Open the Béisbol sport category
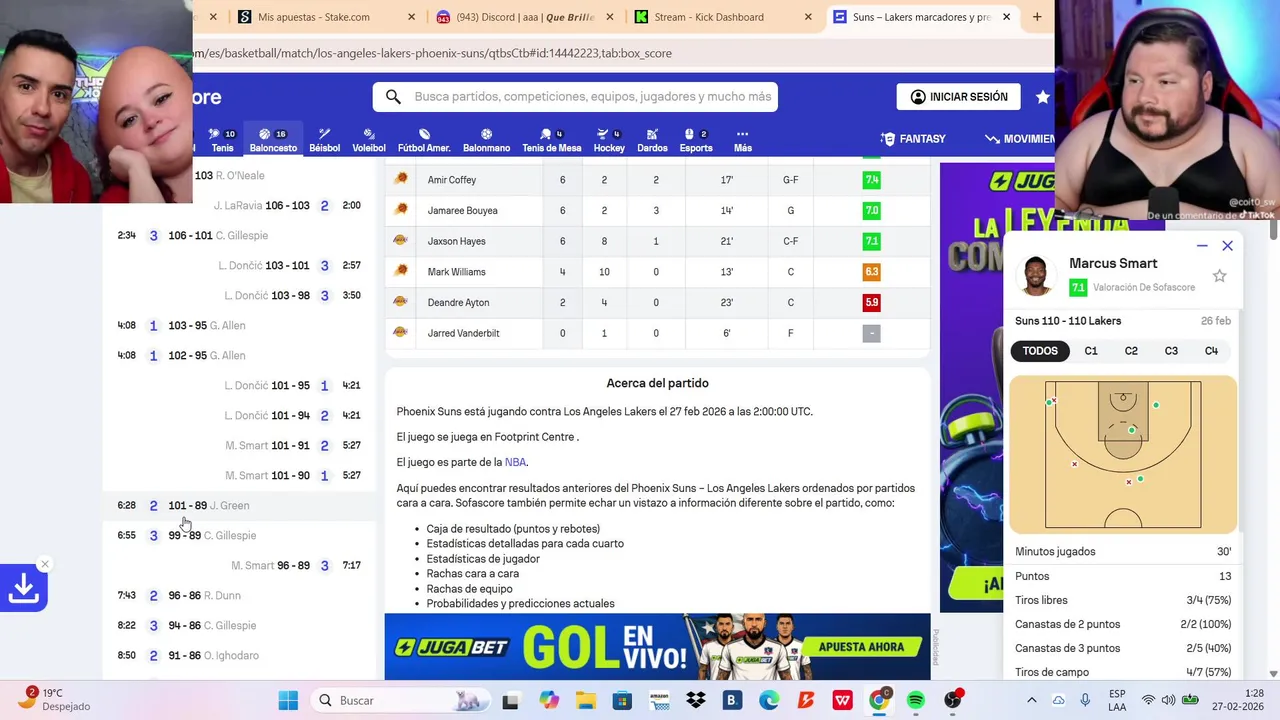Screen dimensions: 1280x720 tap(324, 140)
